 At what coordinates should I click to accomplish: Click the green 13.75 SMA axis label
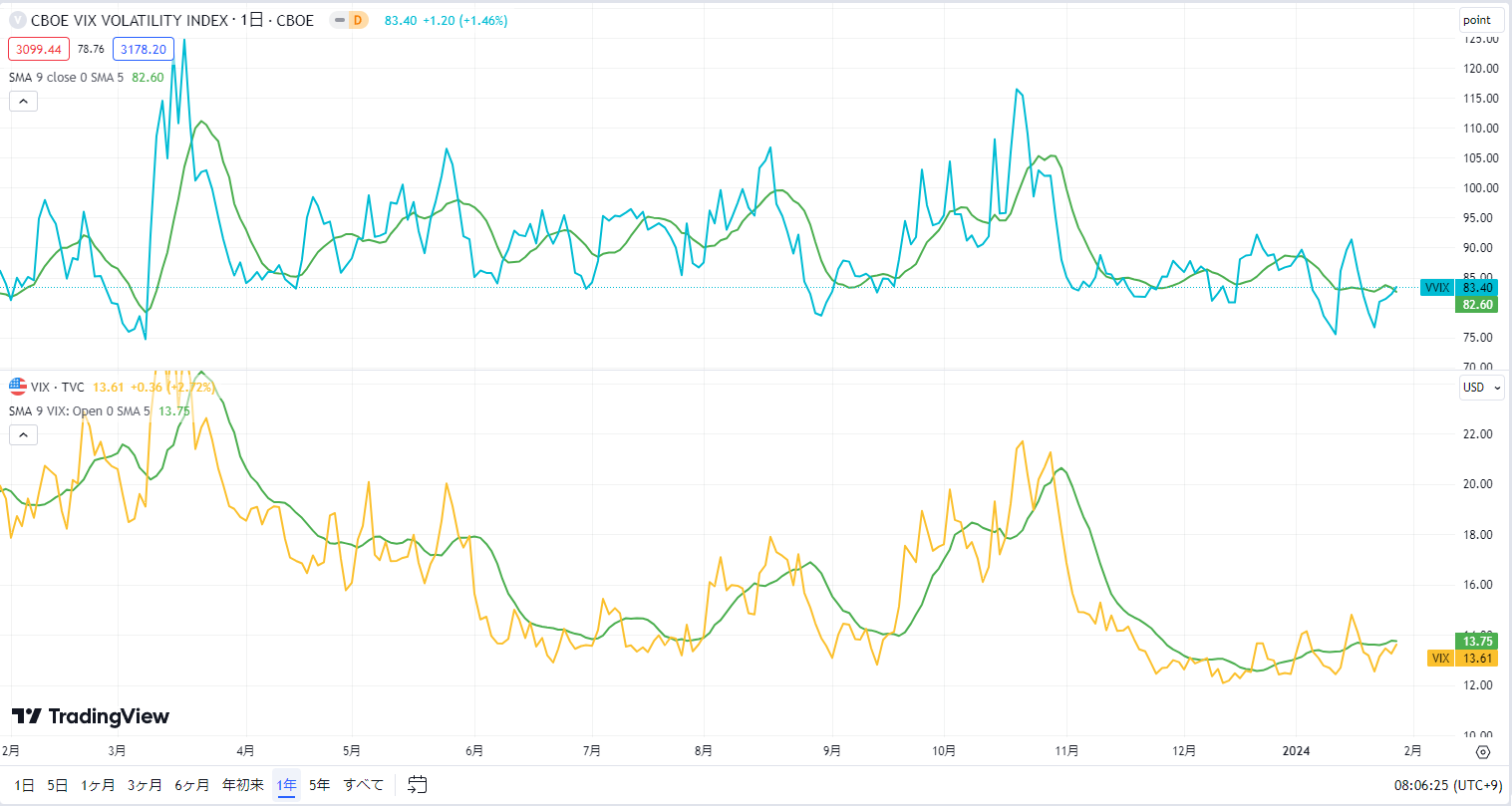tap(1477, 642)
